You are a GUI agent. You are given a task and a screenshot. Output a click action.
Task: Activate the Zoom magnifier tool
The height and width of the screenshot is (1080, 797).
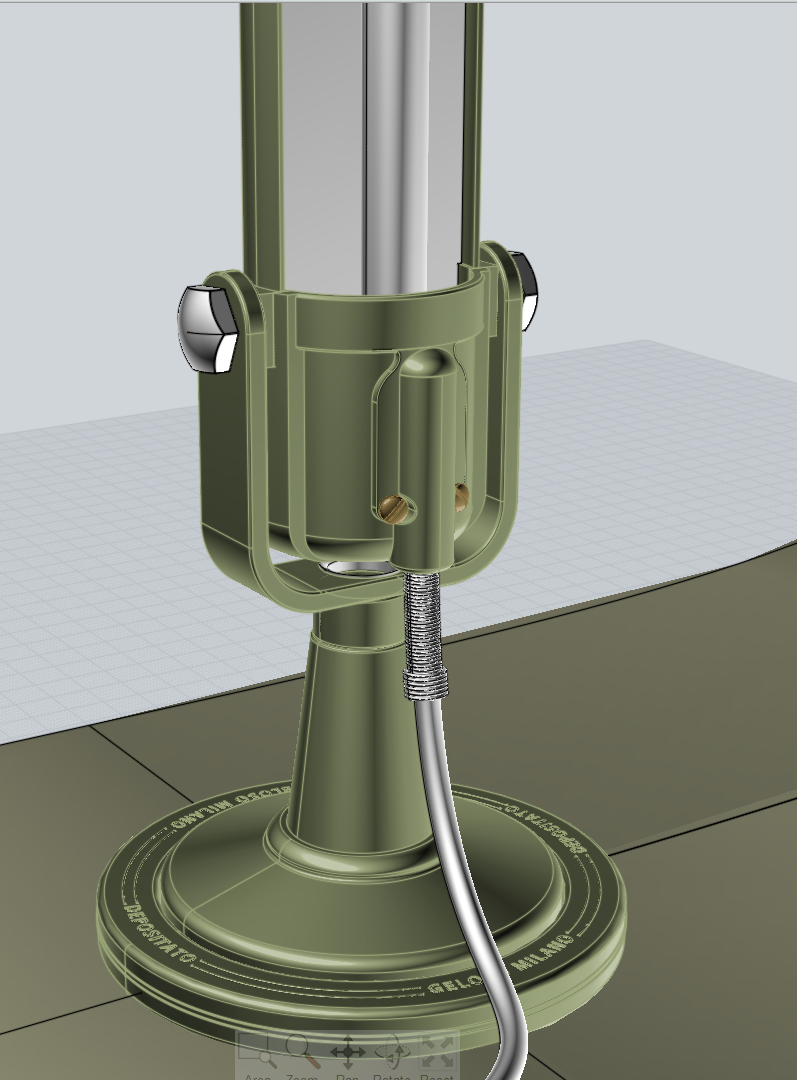302,1057
